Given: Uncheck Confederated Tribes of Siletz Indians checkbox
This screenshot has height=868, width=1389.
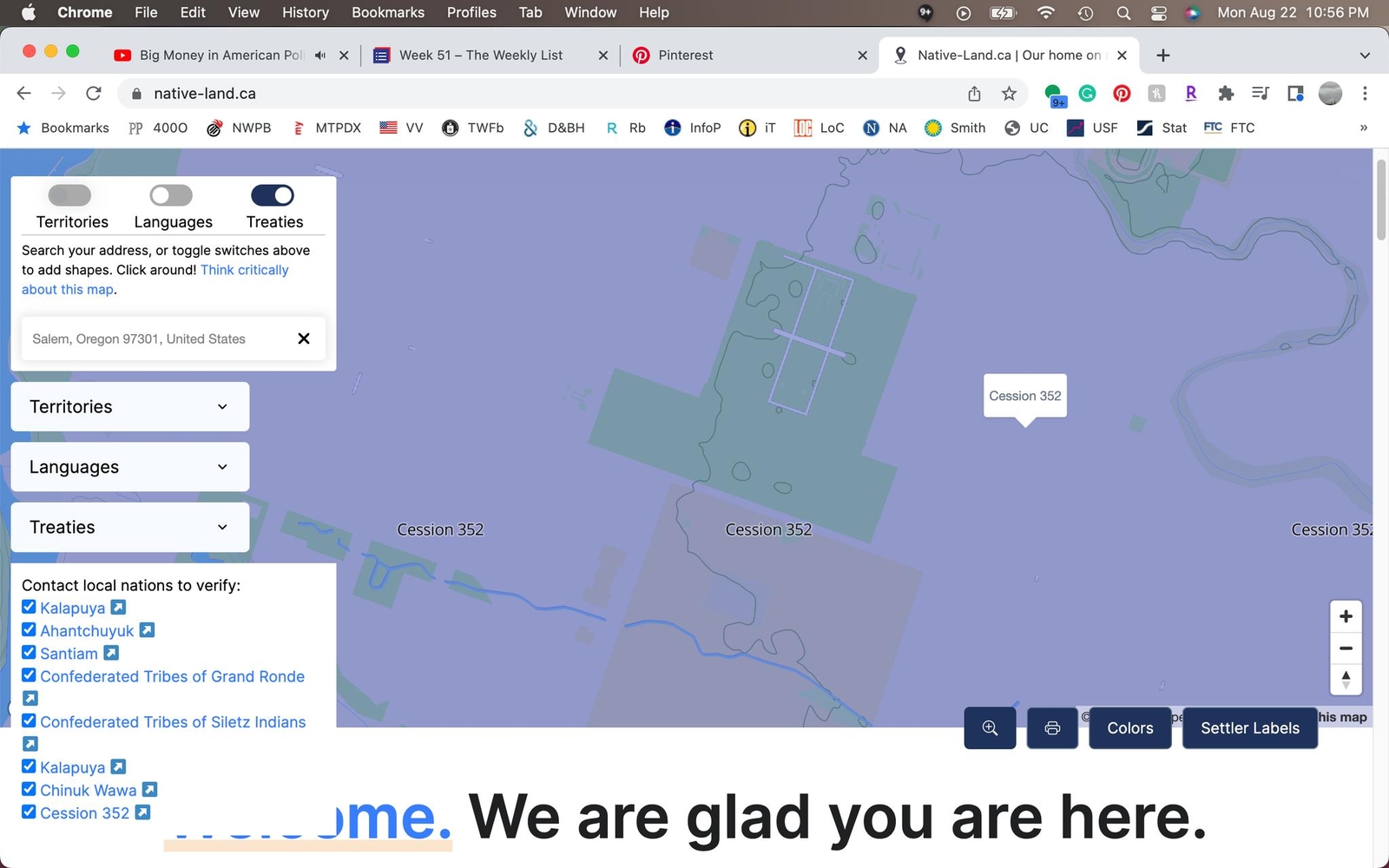Looking at the screenshot, I should tap(29, 720).
